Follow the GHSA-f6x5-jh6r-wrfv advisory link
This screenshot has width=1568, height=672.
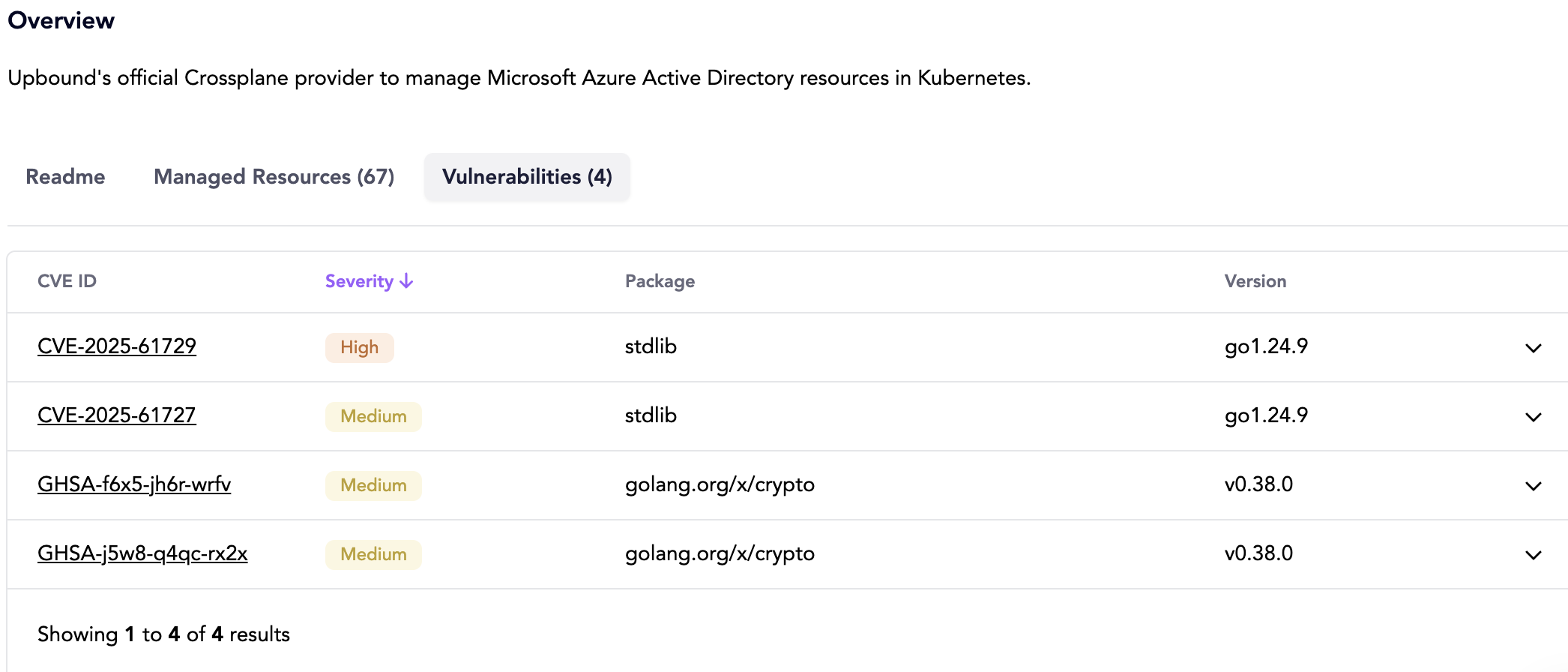click(x=134, y=484)
